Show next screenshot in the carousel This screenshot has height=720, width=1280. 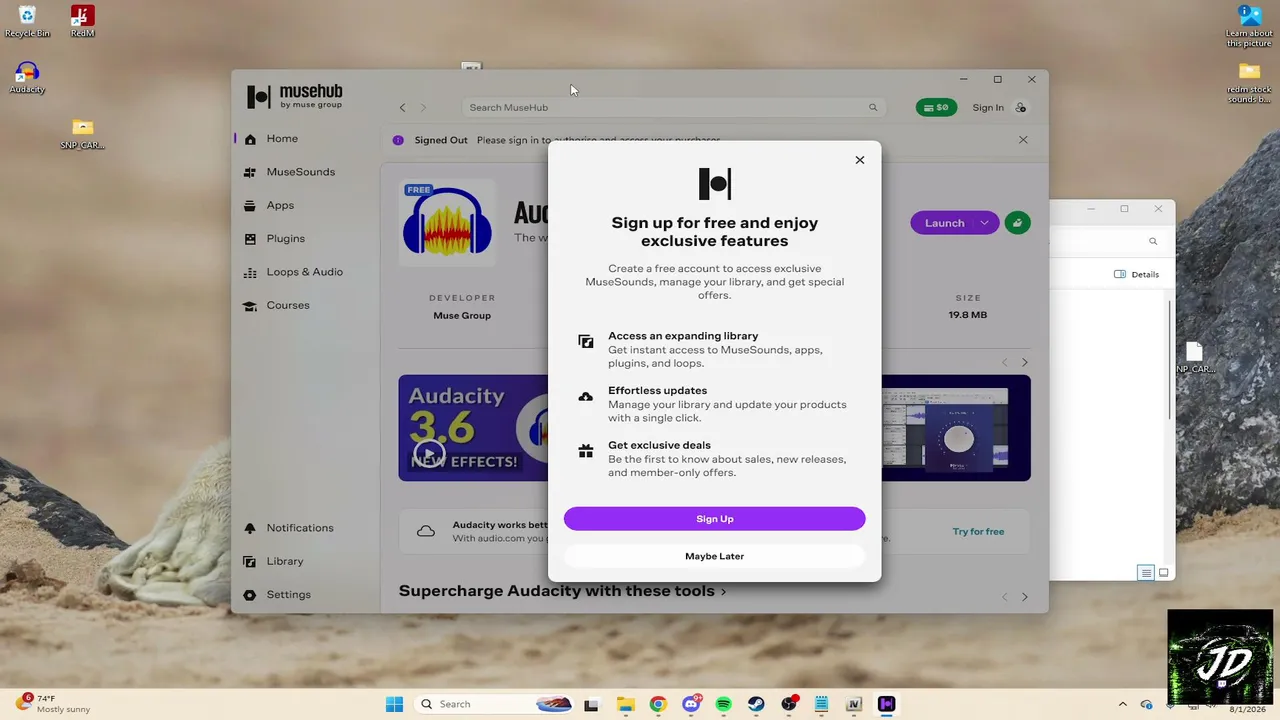(x=1024, y=362)
